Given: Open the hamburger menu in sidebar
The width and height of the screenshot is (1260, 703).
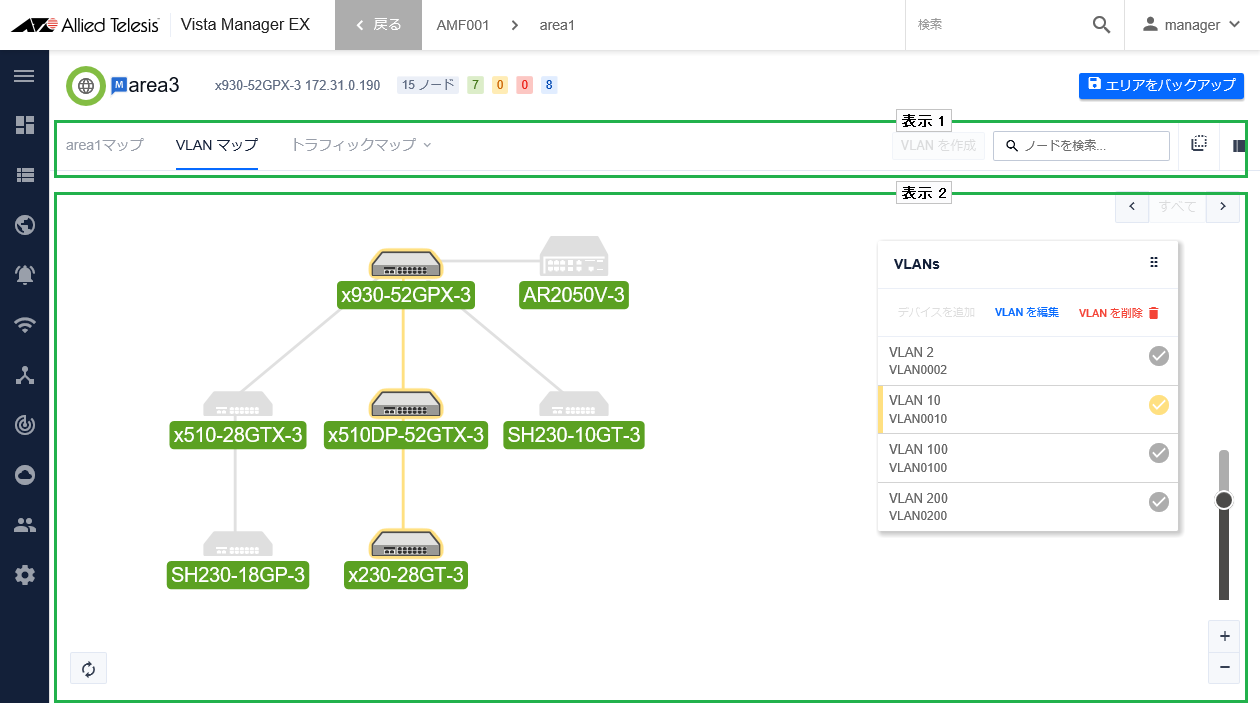Looking at the screenshot, I should (x=24, y=76).
